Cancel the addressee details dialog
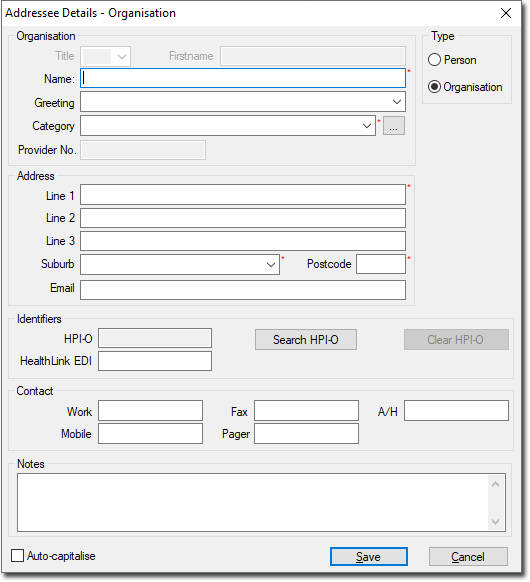Viewport: 530px width, 582px height. (x=468, y=557)
